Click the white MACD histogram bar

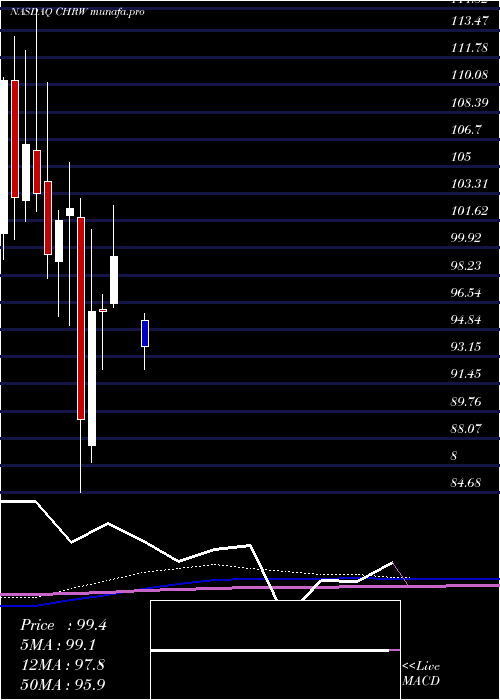click(270, 650)
